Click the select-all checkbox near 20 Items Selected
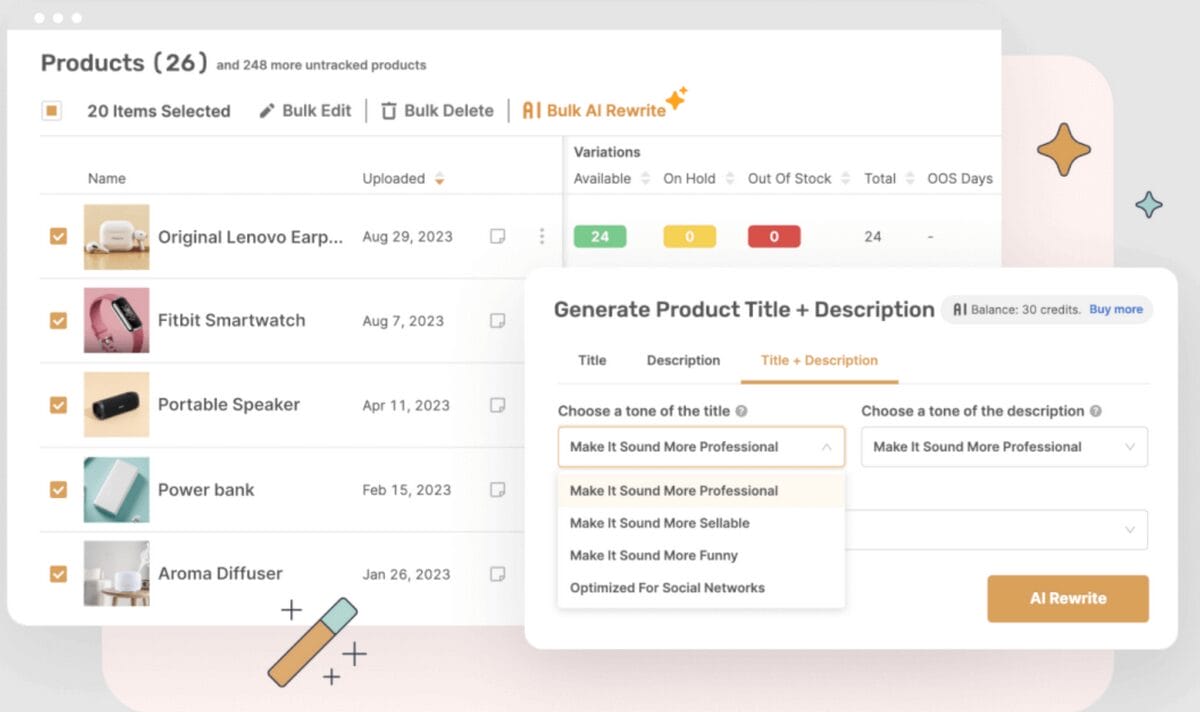1200x712 pixels. (x=51, y=110)
